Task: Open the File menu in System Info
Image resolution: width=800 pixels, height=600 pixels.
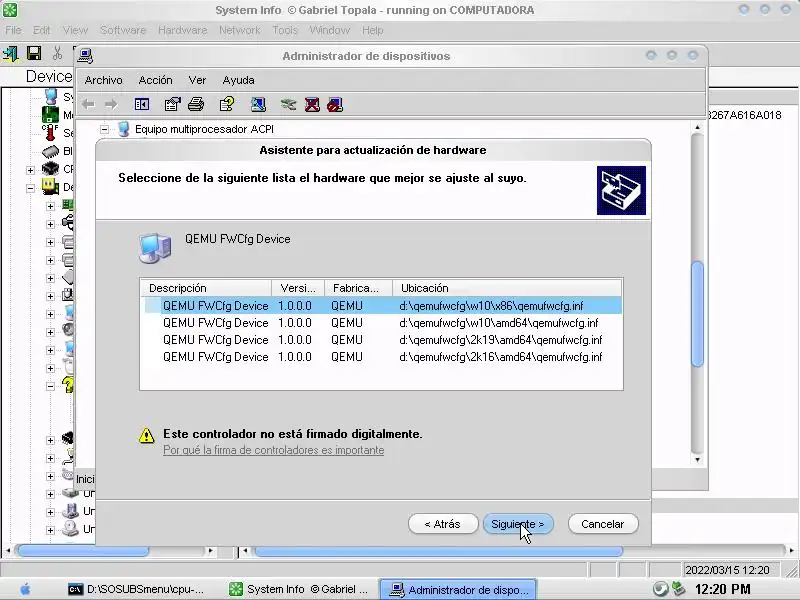Action: (x=13, y=30)
